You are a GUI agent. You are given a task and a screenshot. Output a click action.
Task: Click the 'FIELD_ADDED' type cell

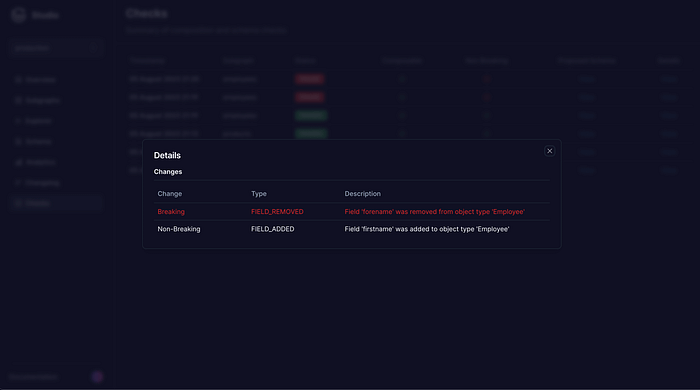(272, 229)
